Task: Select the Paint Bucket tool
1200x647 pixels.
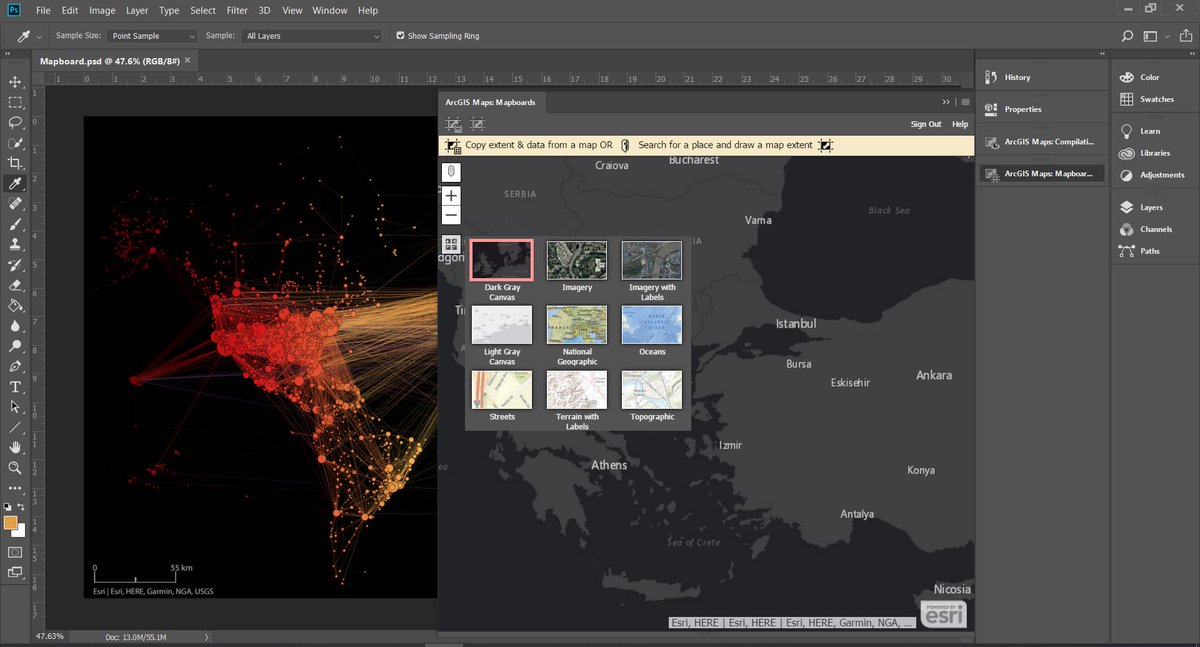Action: coord(15,306)
